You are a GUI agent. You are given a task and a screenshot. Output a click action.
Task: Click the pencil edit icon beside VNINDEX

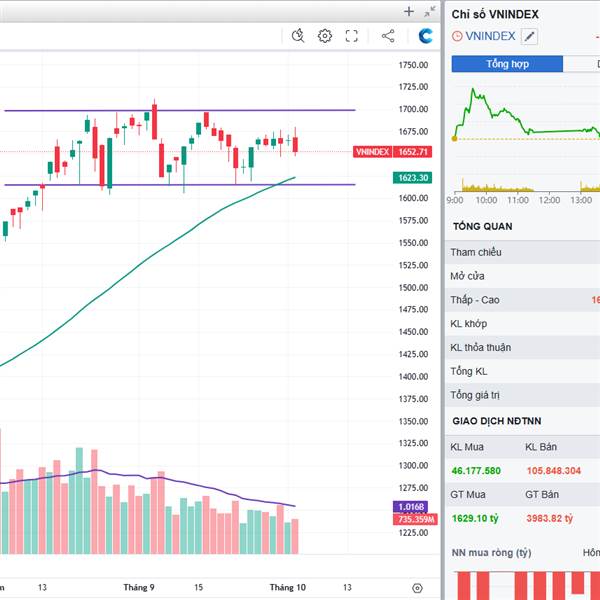tap(529, 36)
